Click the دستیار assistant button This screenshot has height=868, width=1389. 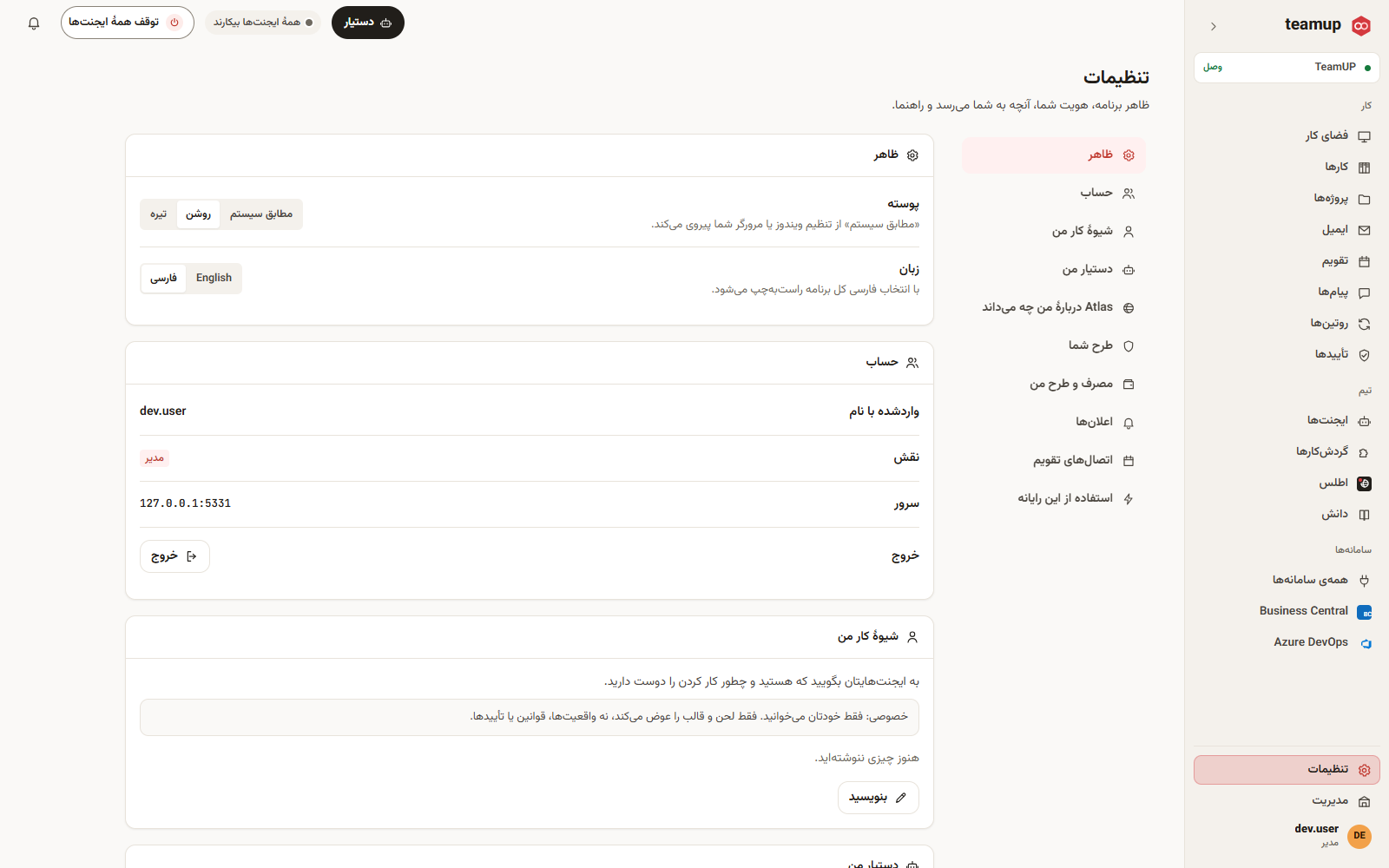click(368, 23)
